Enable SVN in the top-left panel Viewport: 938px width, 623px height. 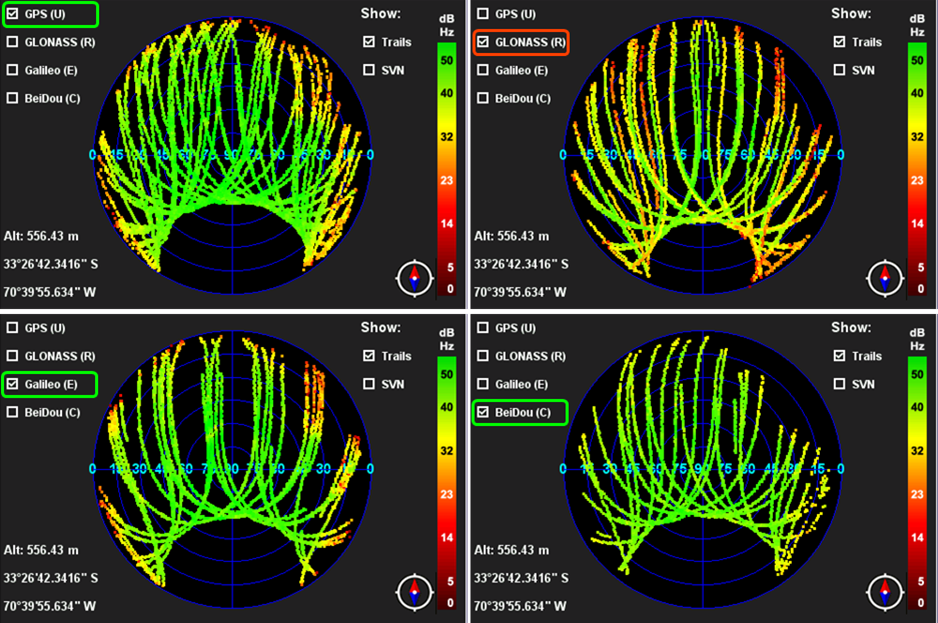369,70
